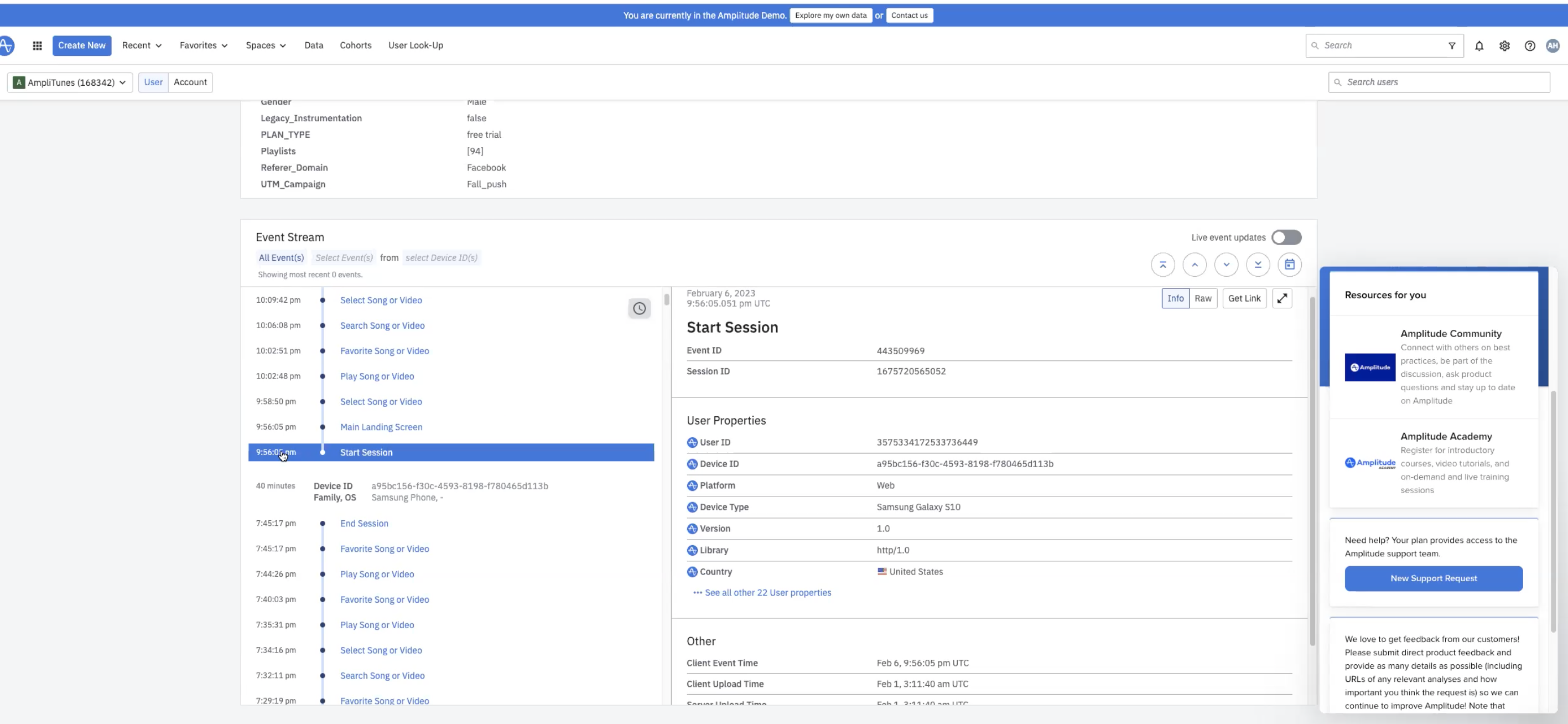Click the jump-to-first-event arrow icon
The image size is (1568, 724).
coord(1162,264)
